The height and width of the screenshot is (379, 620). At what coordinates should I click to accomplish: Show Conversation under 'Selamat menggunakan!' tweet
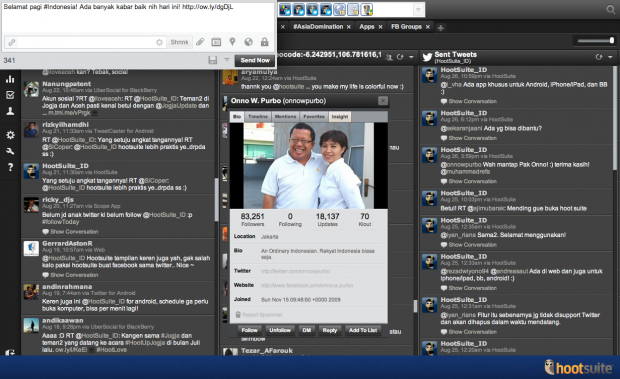tap(469, 245)
